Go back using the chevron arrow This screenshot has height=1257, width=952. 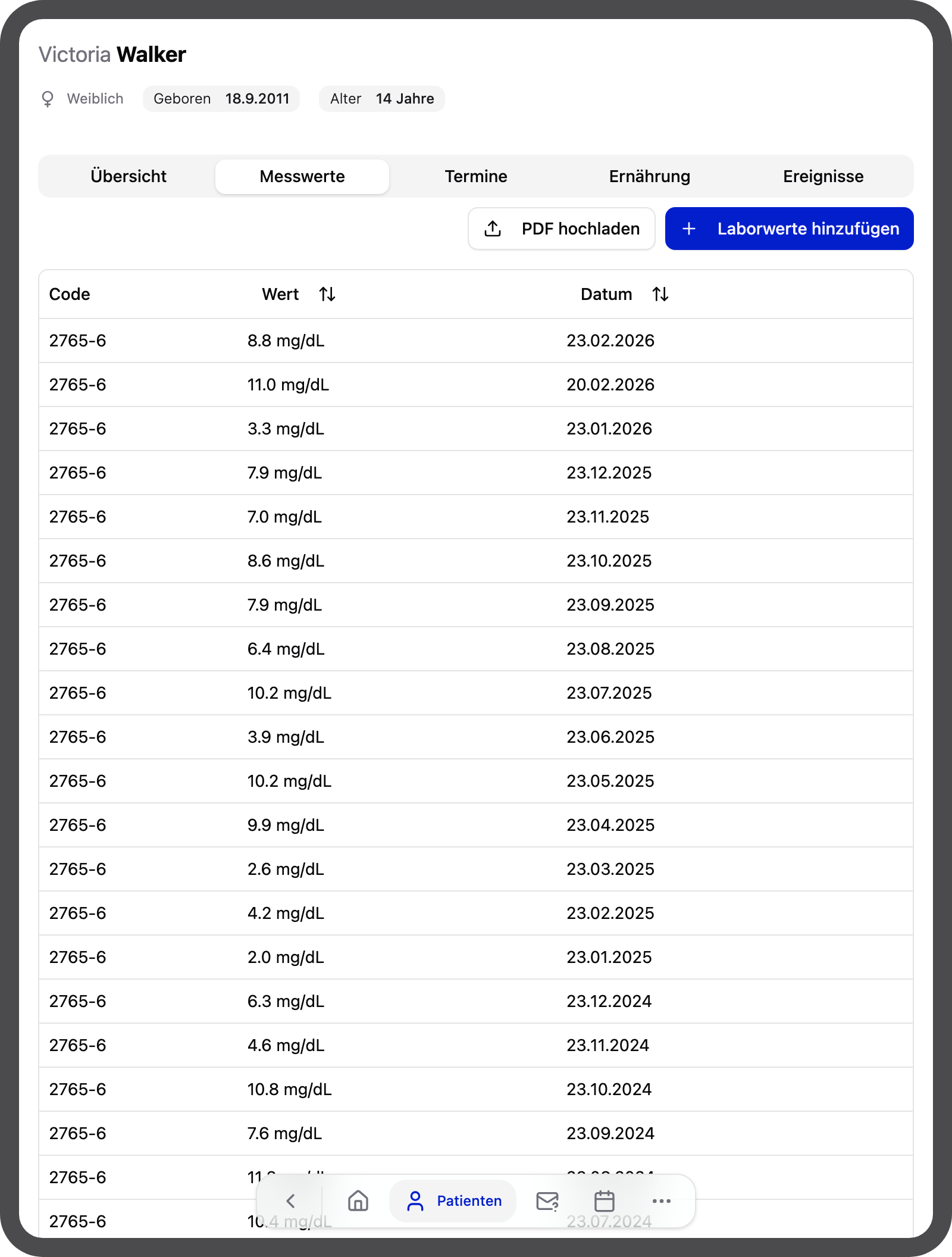click(x=290, y=1201)
